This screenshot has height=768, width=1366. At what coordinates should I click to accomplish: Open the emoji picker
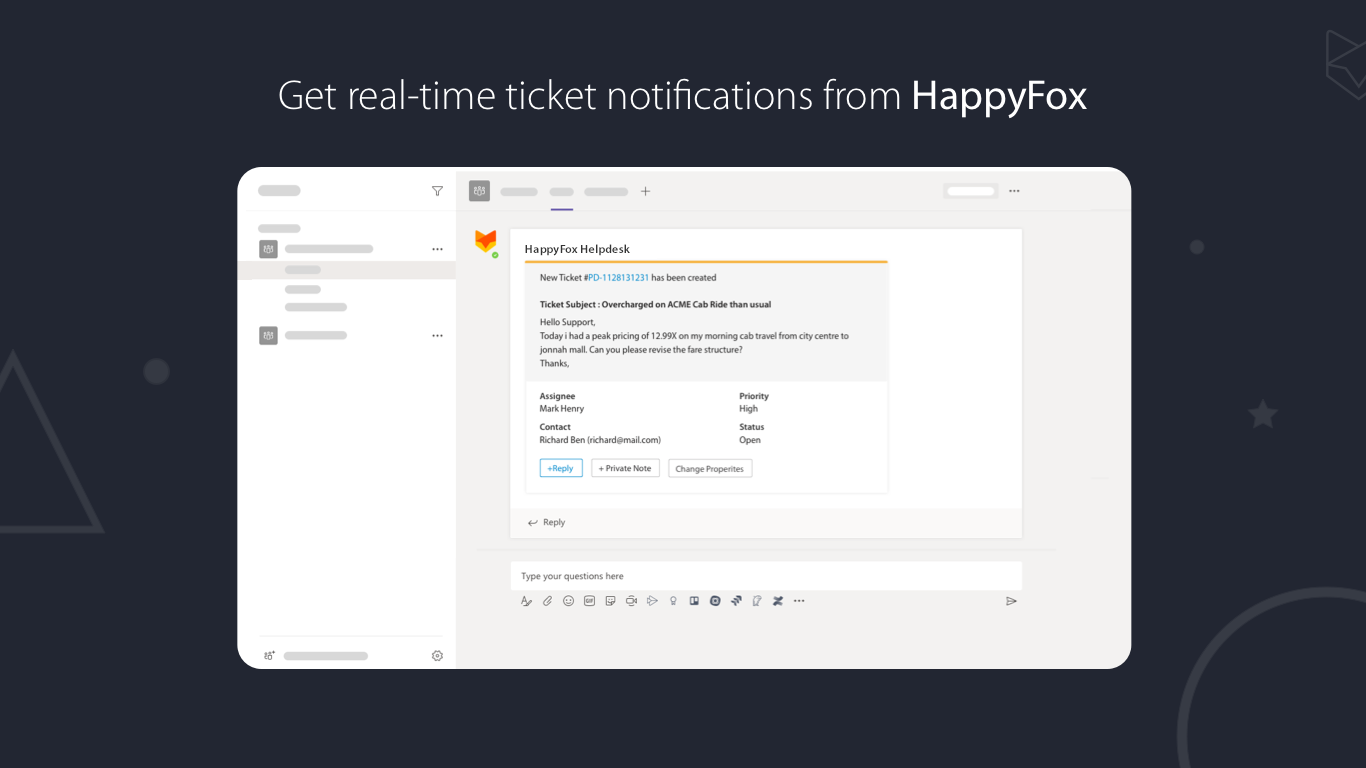[x=568, y=601]
